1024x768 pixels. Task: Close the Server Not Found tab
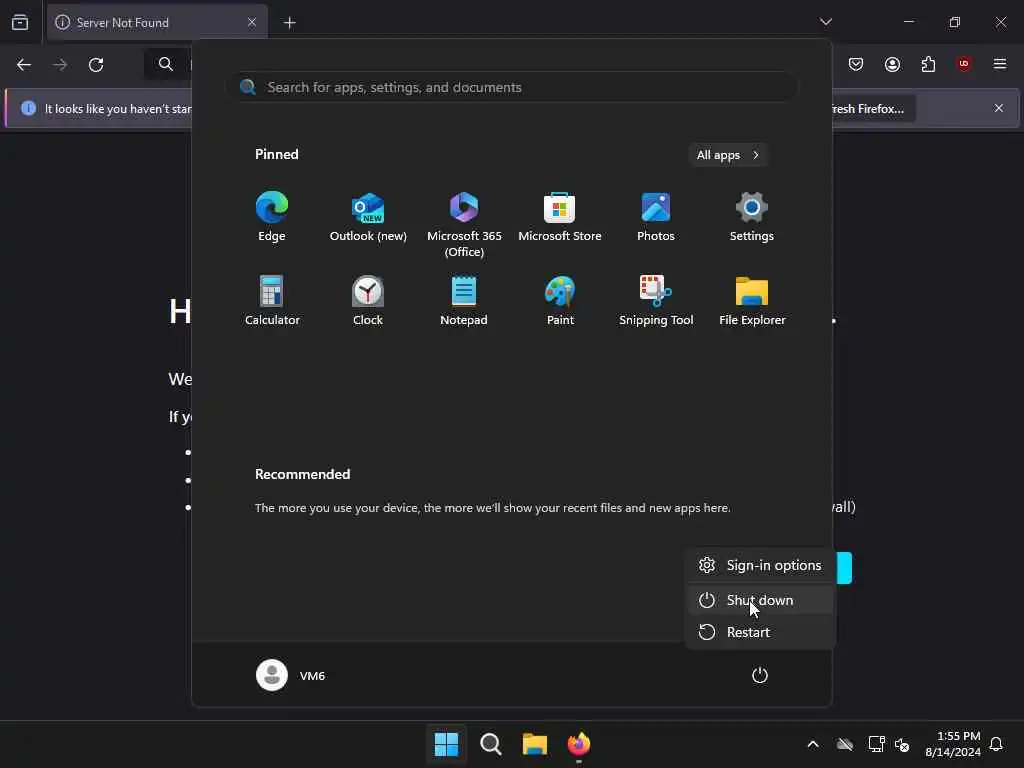(252, 22)
